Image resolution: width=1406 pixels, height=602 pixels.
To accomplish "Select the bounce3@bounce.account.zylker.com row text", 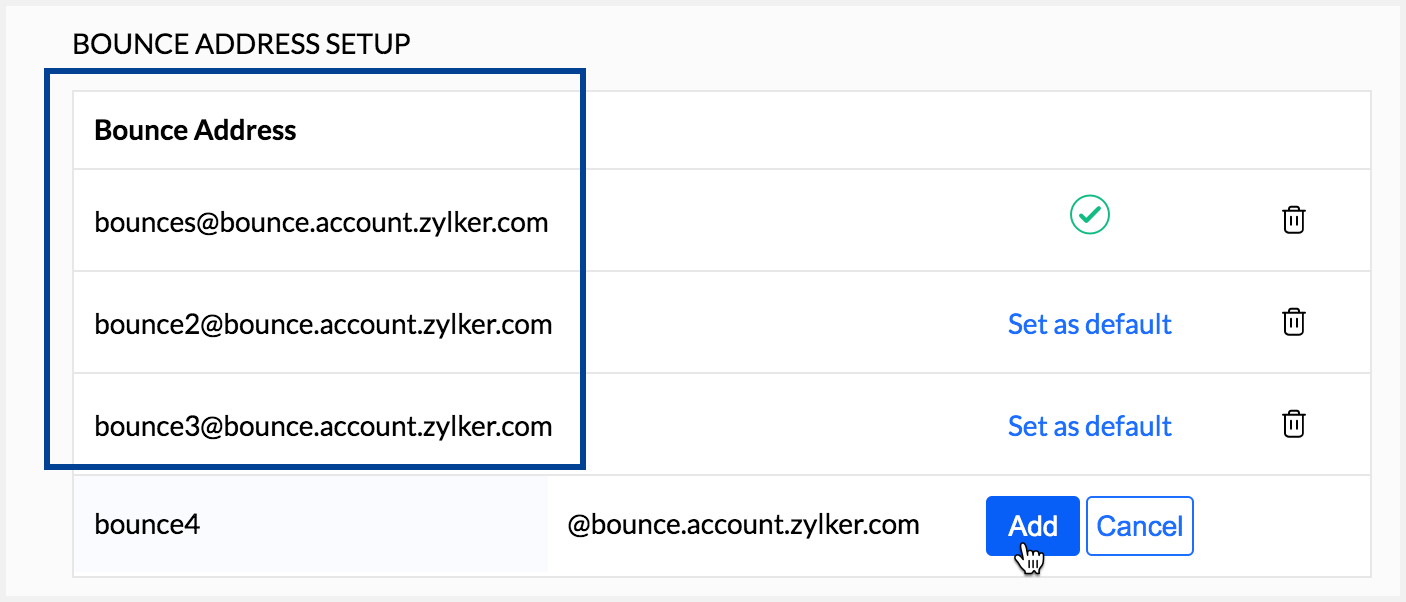I will [x=323, y=426].
